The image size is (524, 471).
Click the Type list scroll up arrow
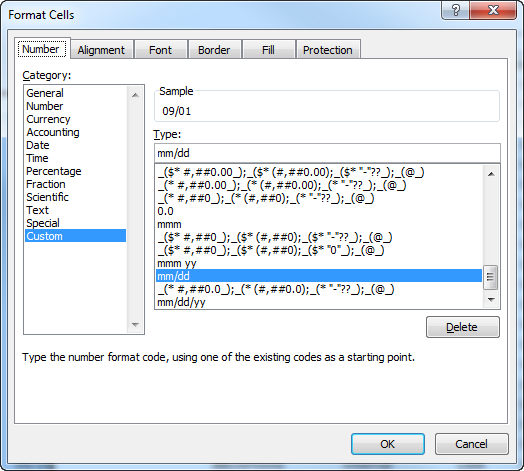click(x=491, y=174)
